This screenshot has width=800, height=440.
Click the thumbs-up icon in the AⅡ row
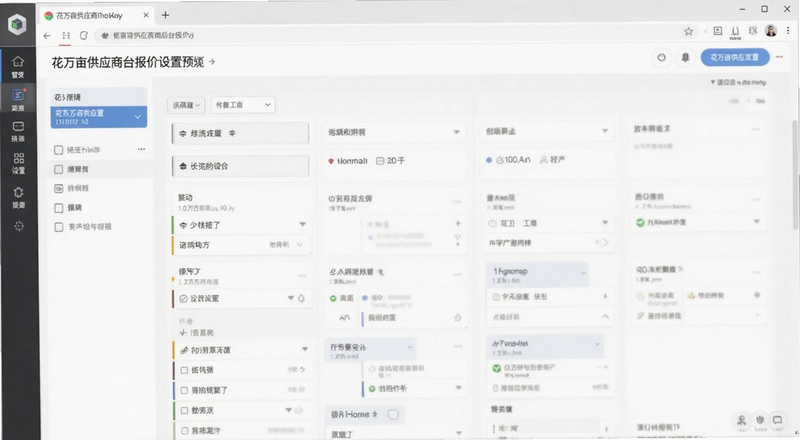458,317
